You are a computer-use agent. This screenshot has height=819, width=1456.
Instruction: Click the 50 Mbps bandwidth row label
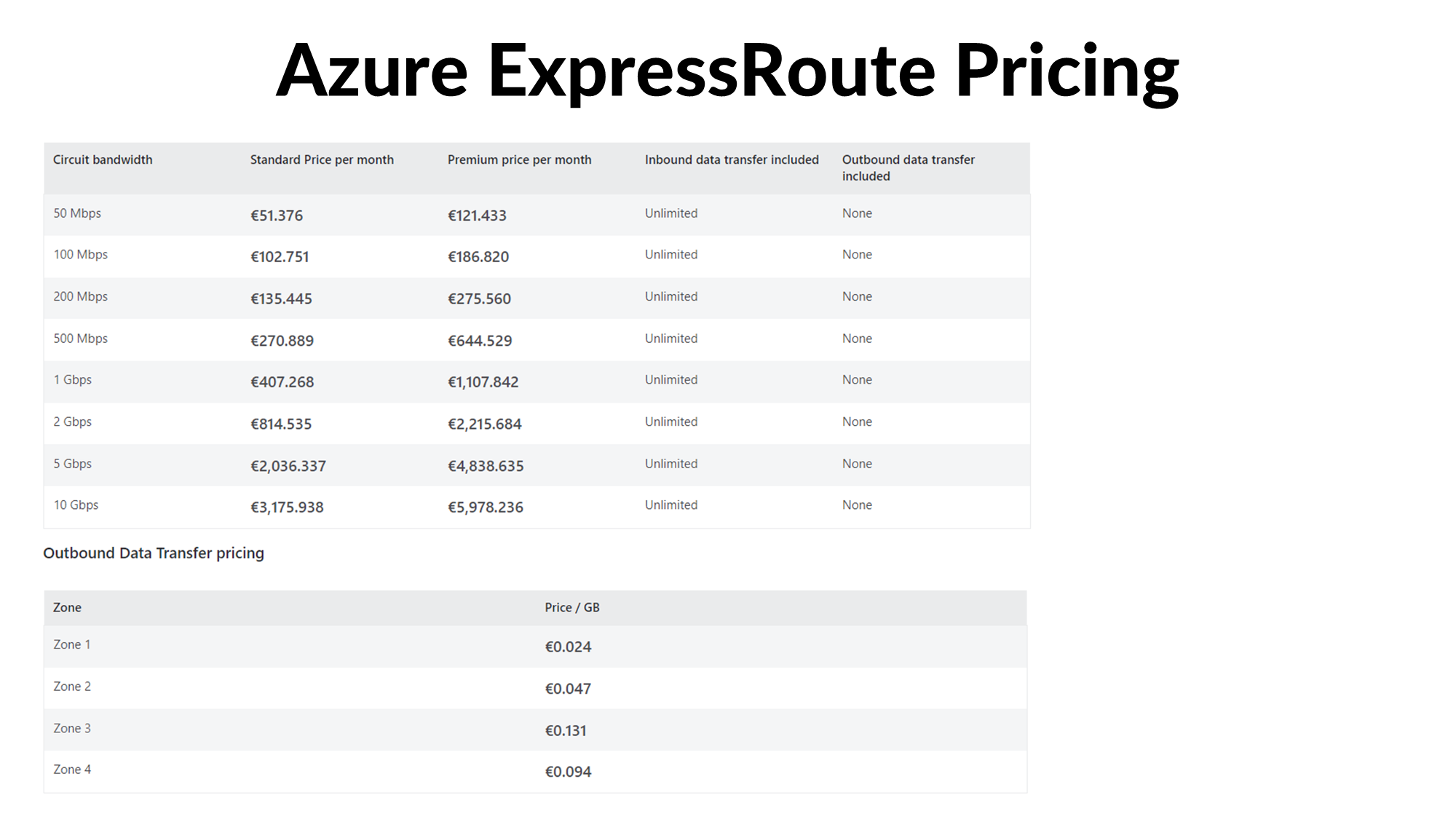[77, 213]
